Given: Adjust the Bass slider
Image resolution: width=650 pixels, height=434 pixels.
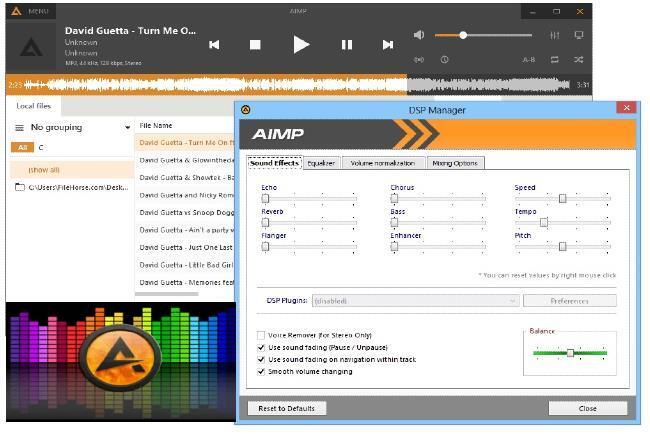Looking at the screenshot, I should click(438, 223).
